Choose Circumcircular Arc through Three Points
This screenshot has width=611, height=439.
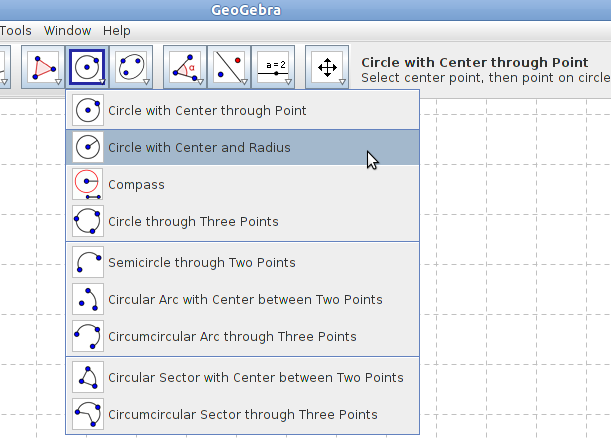[242, 336]
